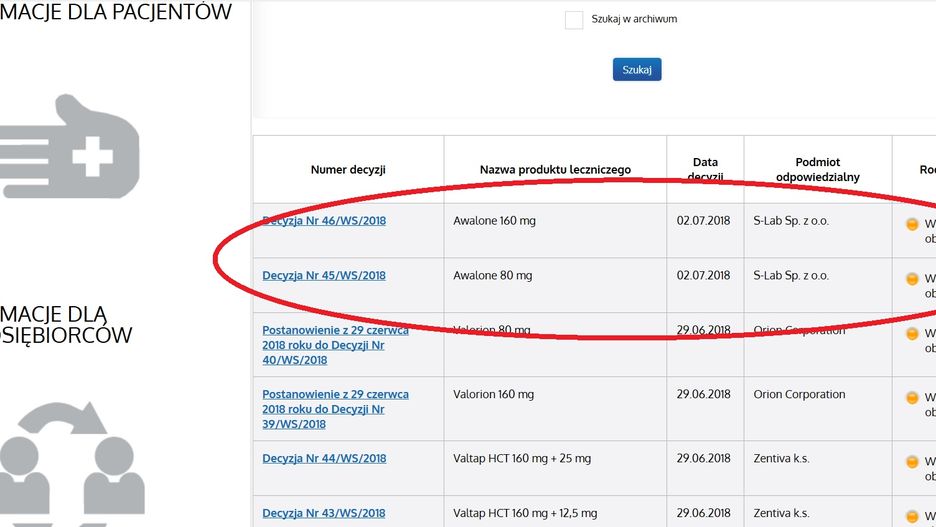This screenshot has width=936, height=527.
Task: Click orange status dot in Valtap HCT 160 mg + 12,5 mg row
Action: [x=912, y=516]
